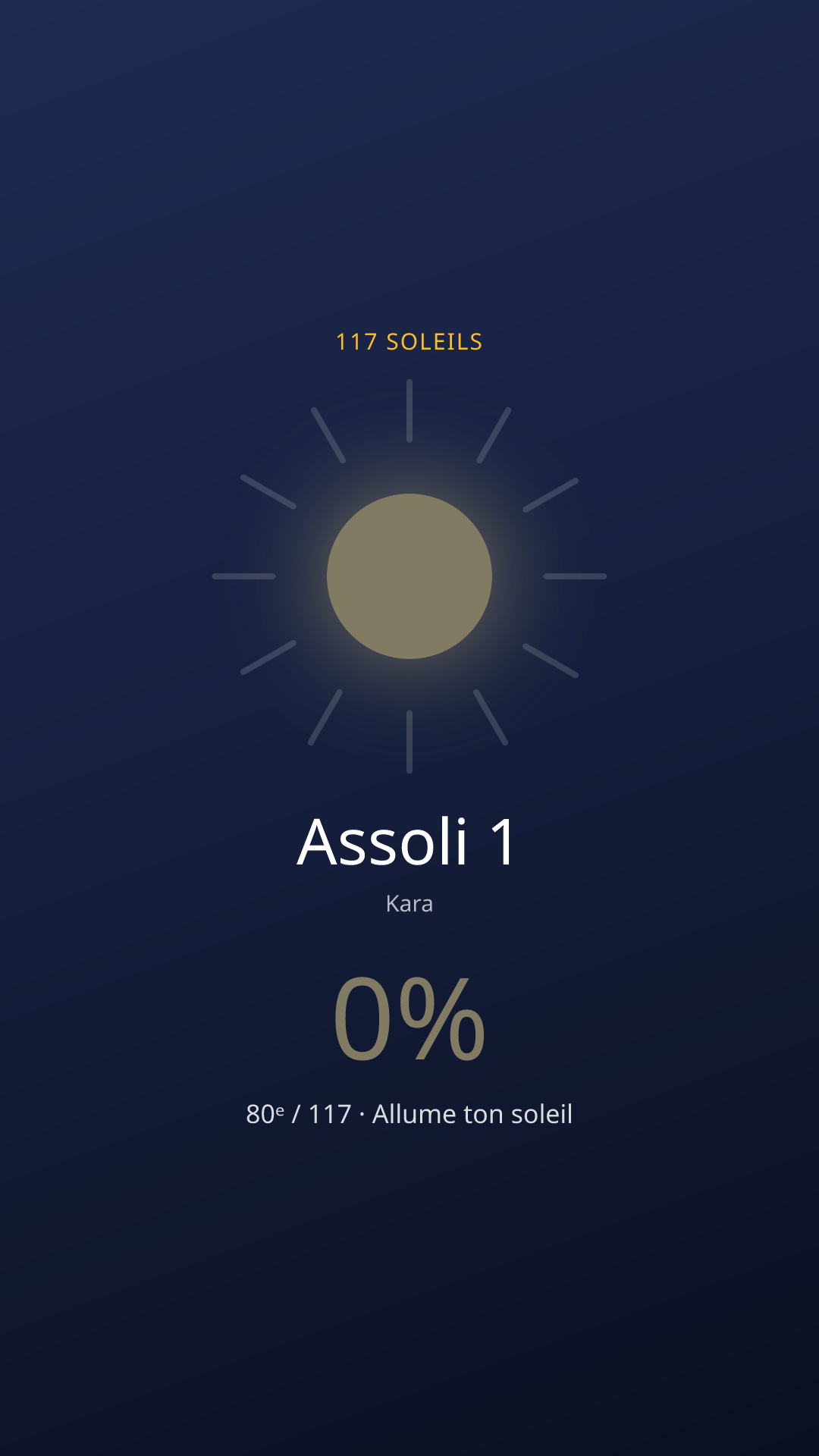Click the horizontal ray right of sun

[x=575, y=576]
